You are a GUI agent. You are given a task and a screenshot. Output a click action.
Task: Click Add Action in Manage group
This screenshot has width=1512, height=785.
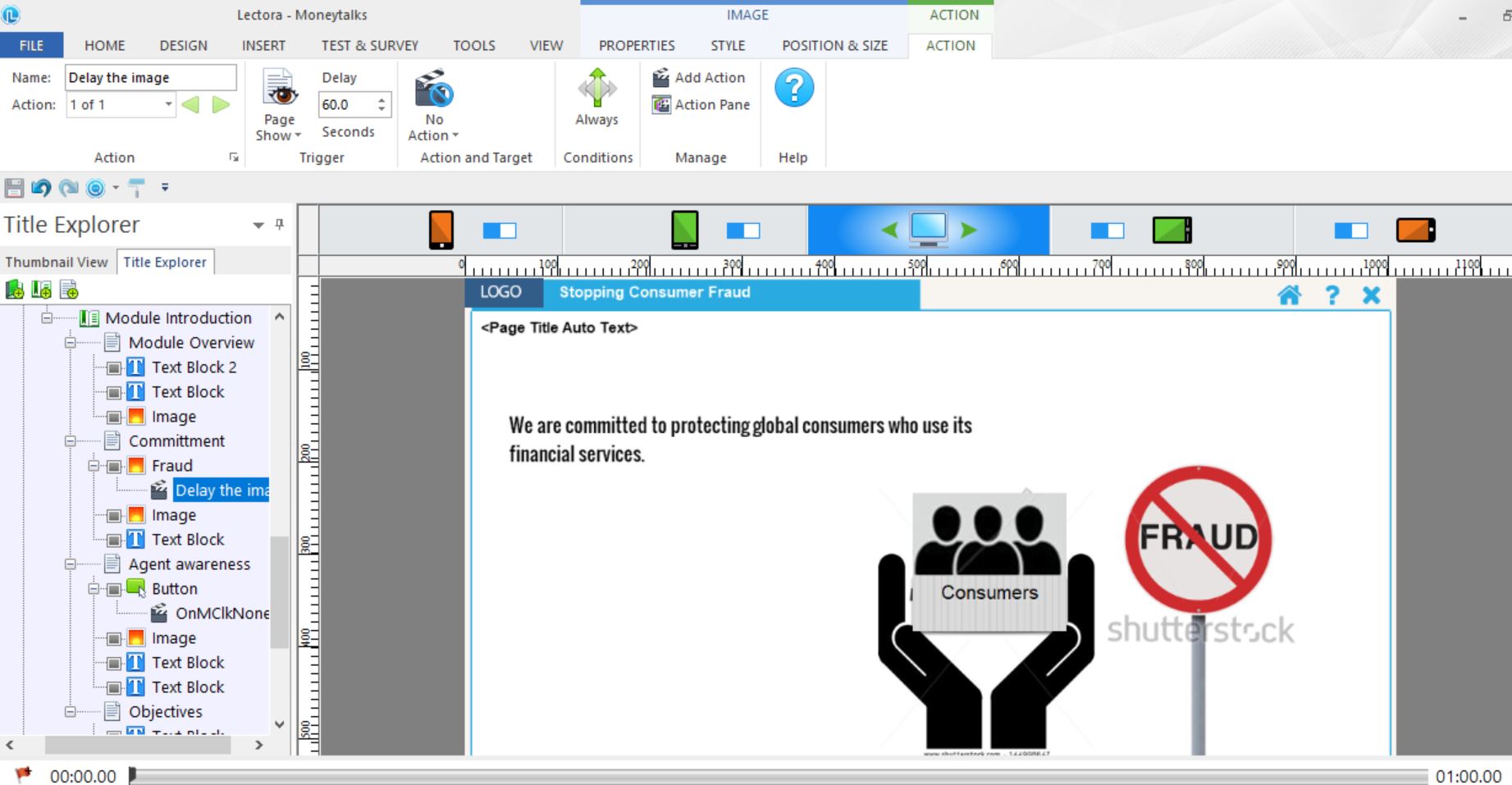tap(699, 77)
